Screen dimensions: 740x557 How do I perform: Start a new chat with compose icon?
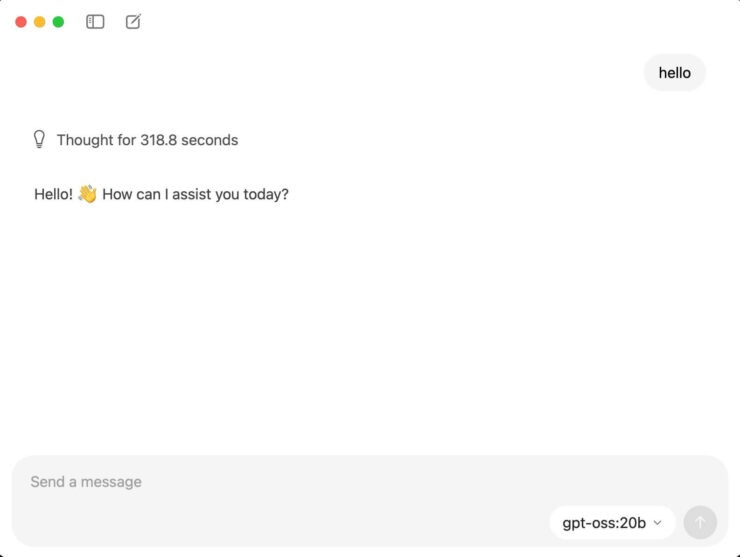[133, 21]
